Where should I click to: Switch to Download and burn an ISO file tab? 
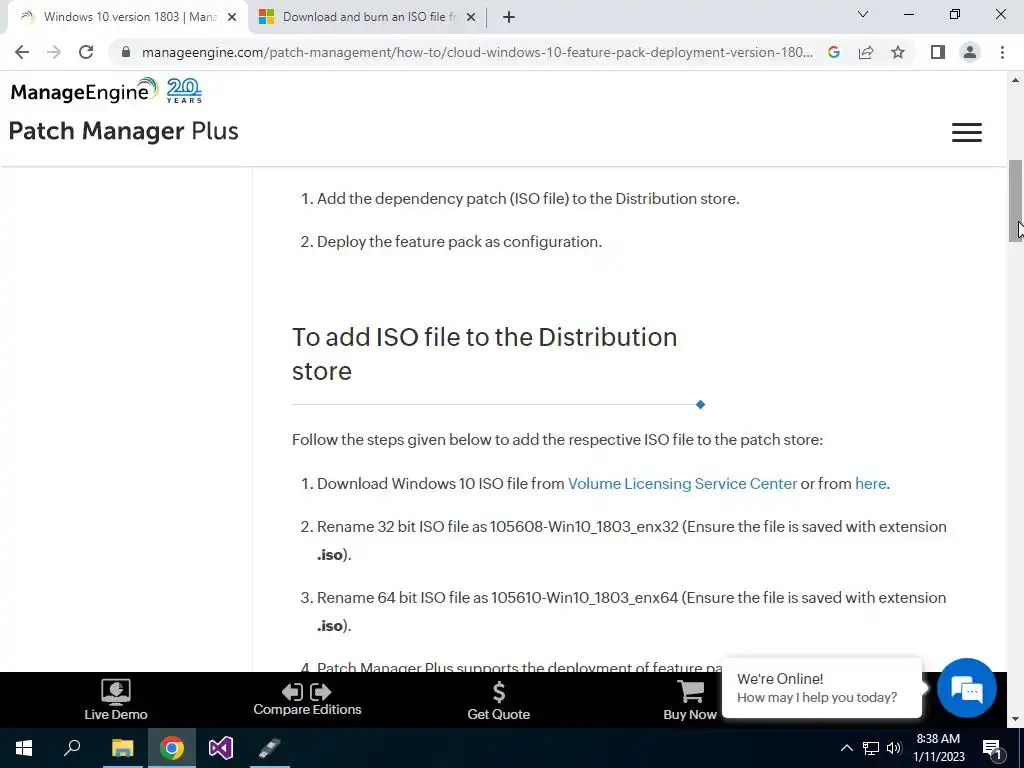[x=367, y=17]
